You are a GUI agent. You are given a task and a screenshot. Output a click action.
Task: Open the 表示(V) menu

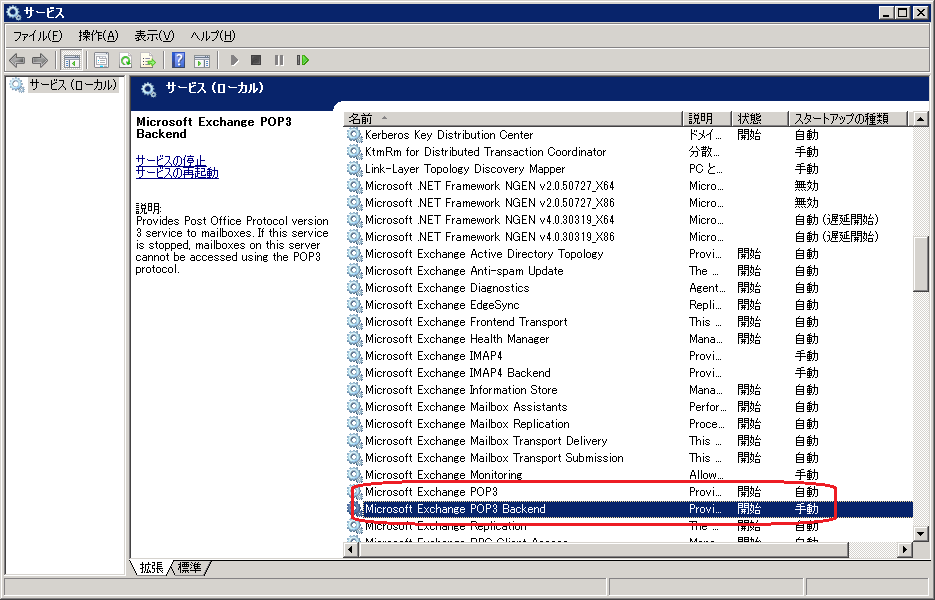pyautogui.click(x=154, y=36)
